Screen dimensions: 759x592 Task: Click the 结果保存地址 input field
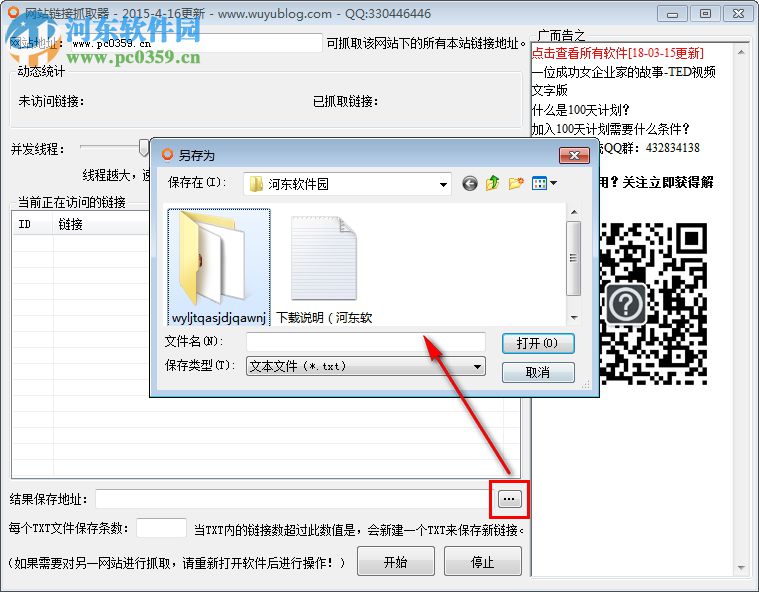tap(294, 499)
